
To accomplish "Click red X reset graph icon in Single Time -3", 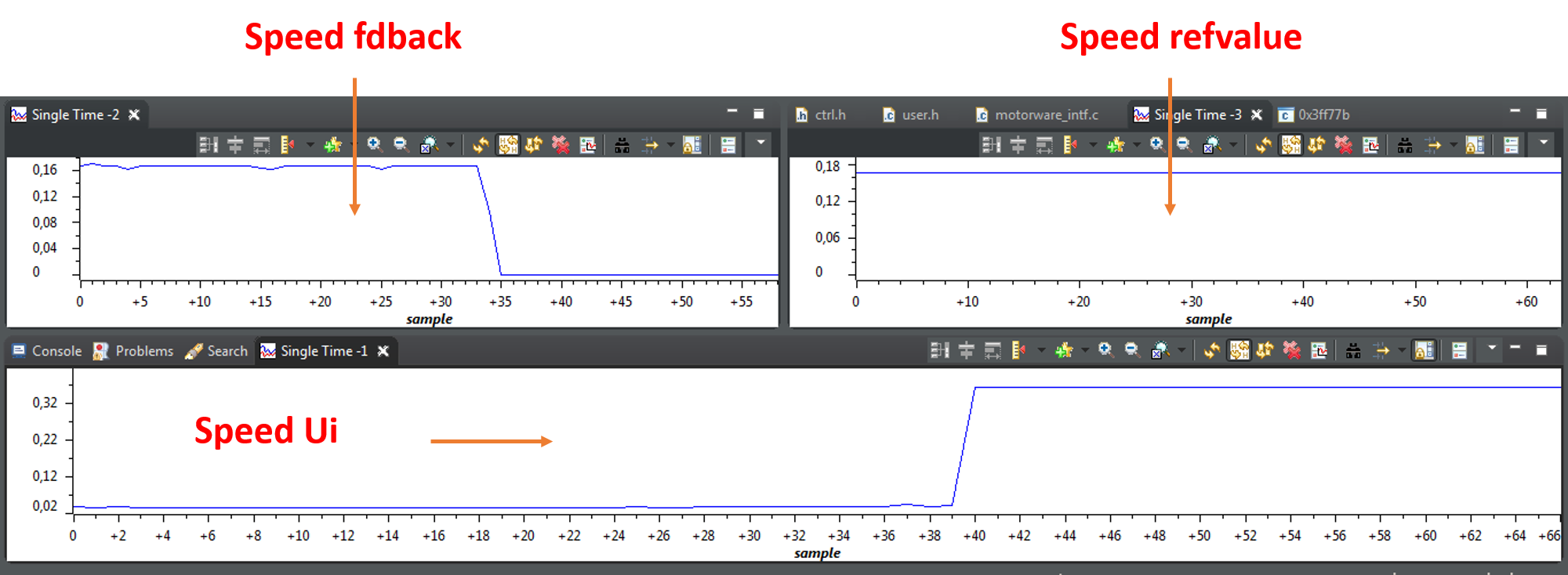I will (1343, 145).
